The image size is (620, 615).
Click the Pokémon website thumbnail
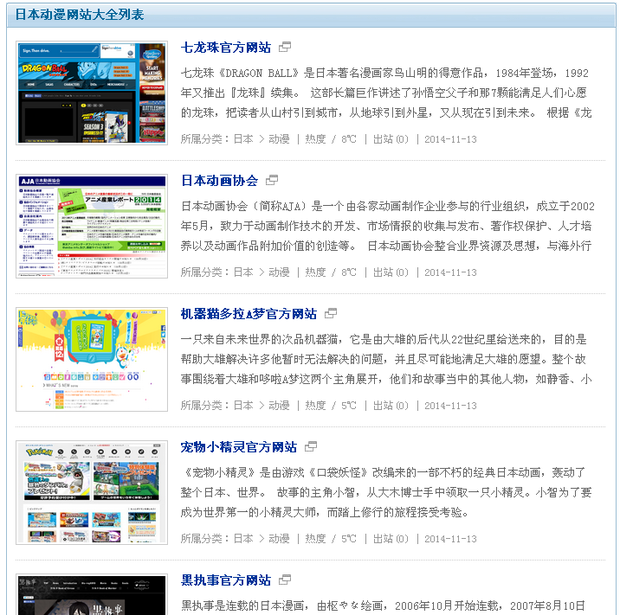(92, 492)
